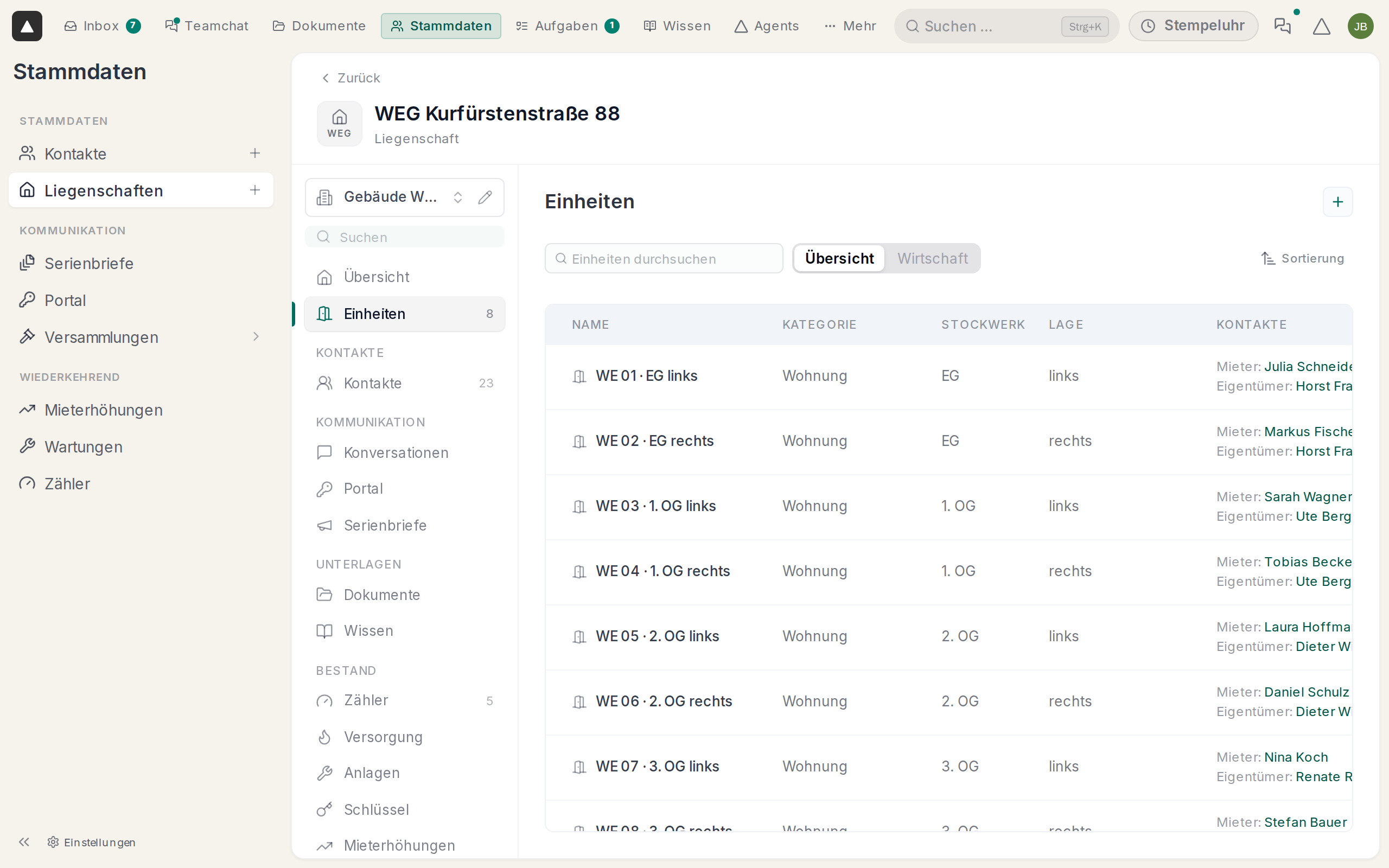Edit building with the pencil icon

[485, 197]
